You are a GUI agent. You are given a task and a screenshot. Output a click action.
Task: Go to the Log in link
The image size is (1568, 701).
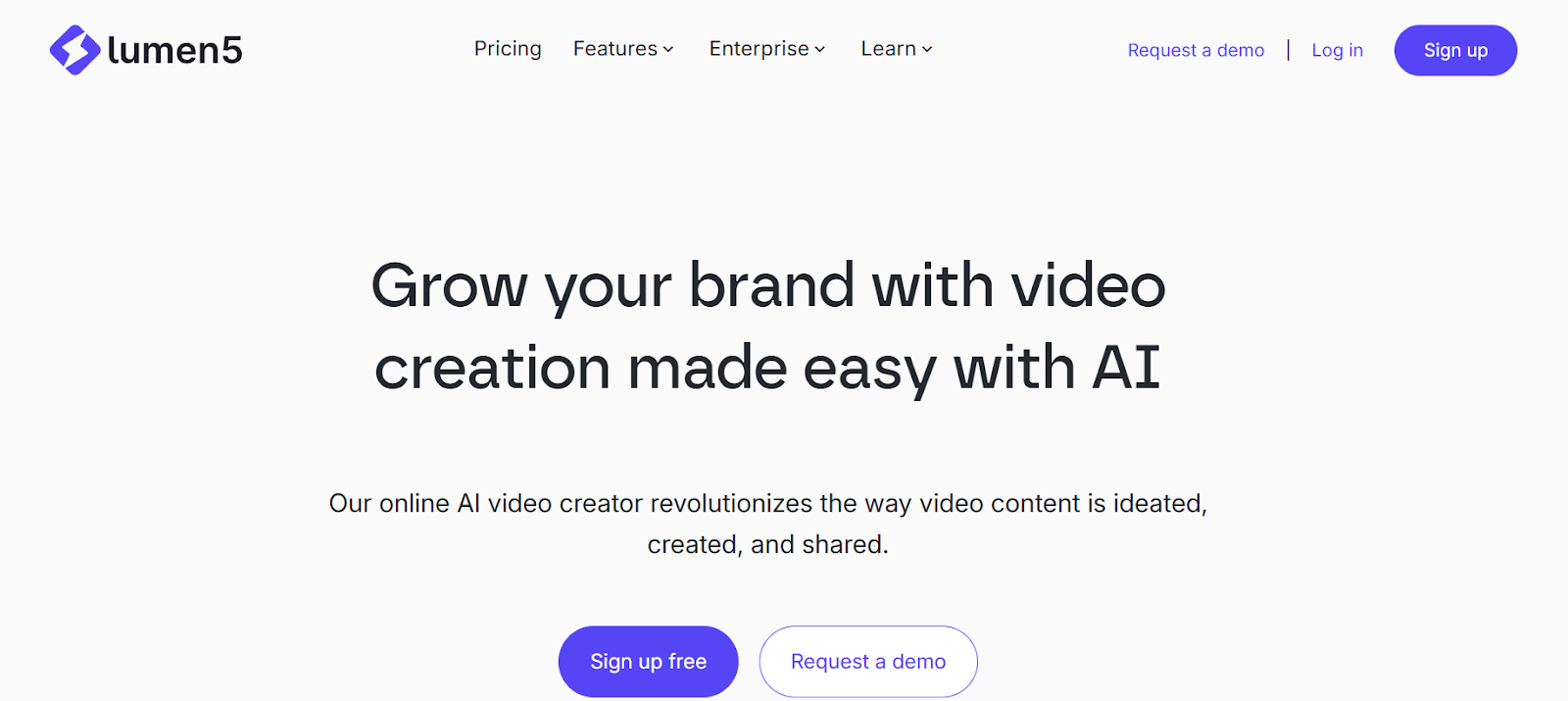[1338, 50]
